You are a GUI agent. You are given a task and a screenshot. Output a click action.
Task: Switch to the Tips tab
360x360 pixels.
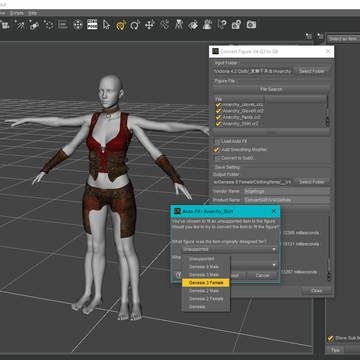(336, 350)
